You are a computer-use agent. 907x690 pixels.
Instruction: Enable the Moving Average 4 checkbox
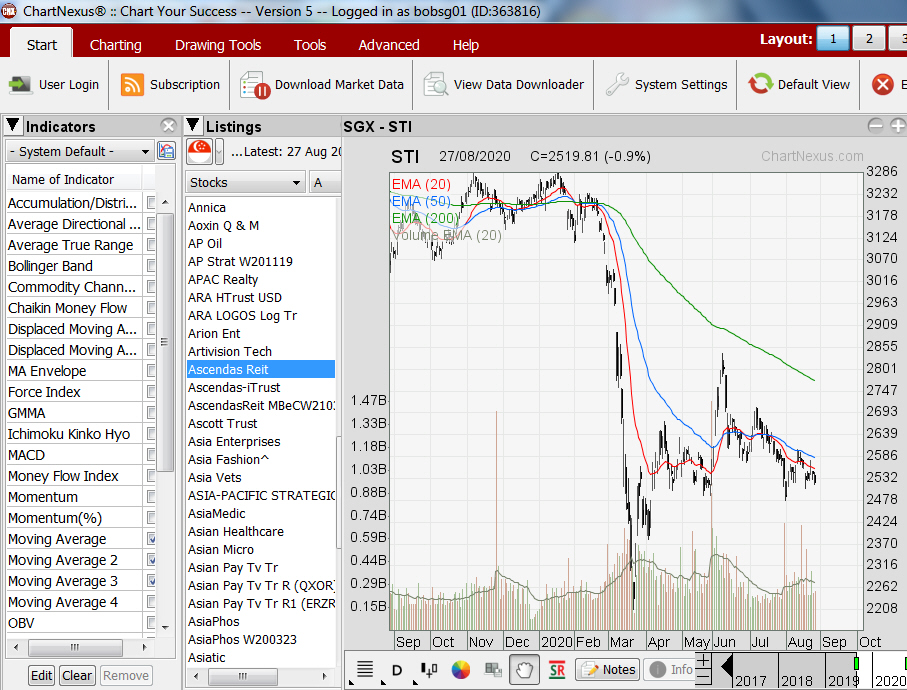152,602
